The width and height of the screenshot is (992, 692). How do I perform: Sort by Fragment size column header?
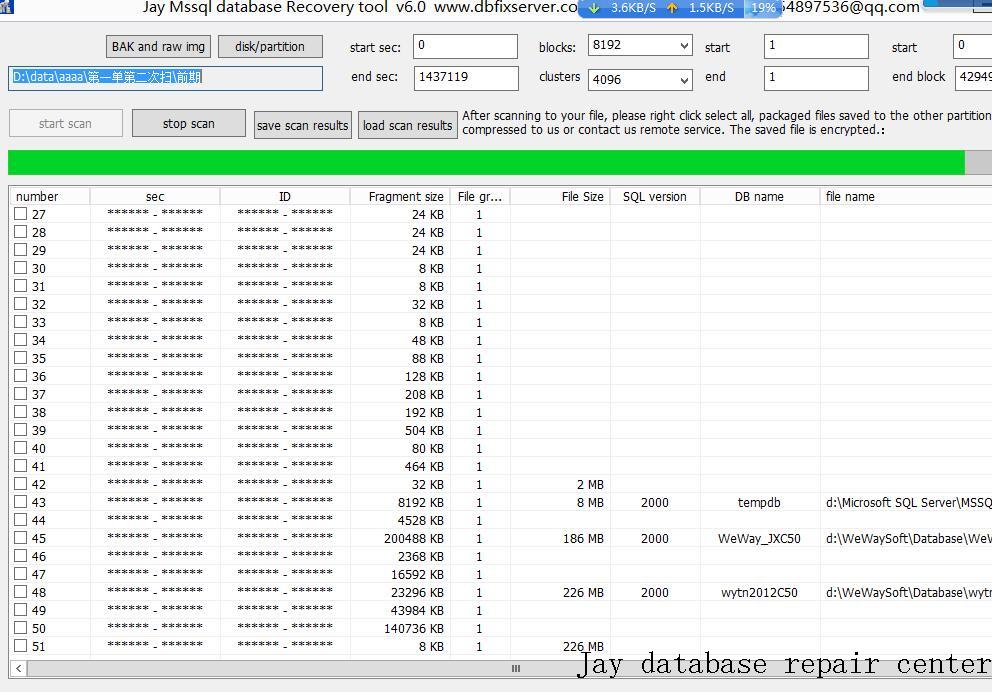click(400, 196)
